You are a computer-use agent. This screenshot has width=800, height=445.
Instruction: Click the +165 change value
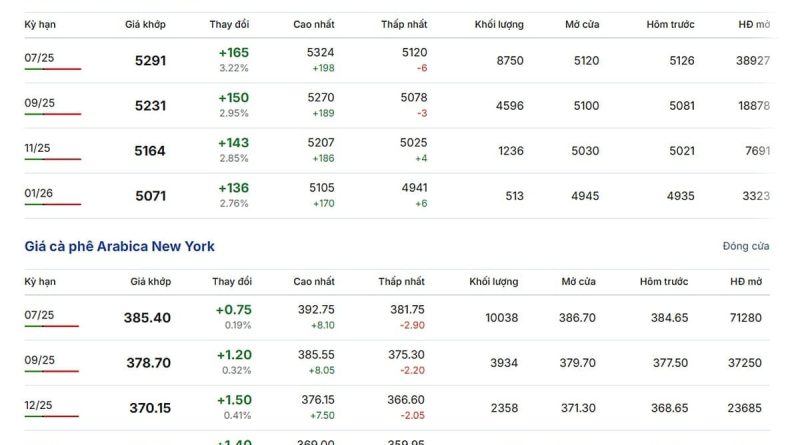pos(234,53)
